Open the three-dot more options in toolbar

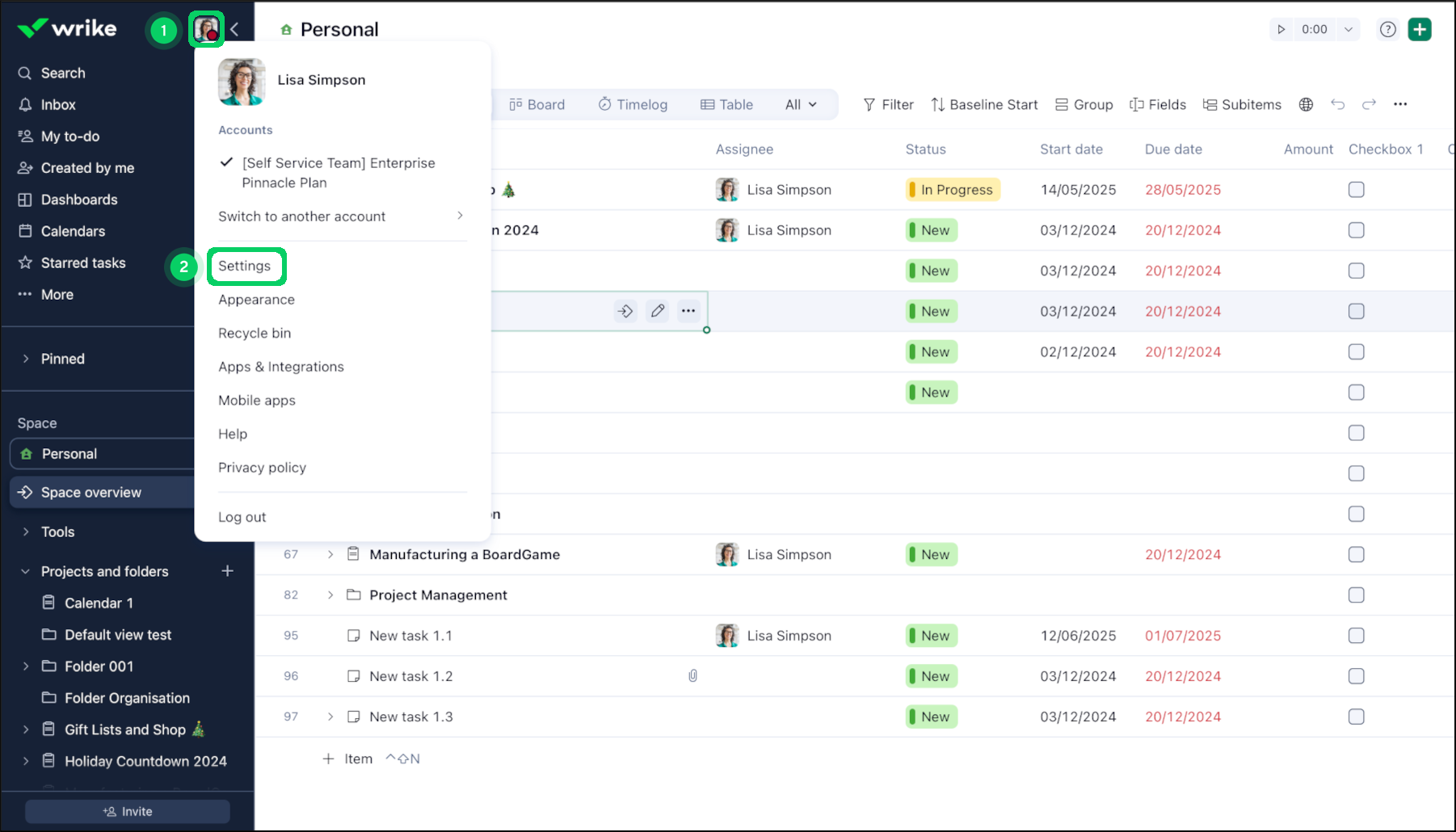pos(1400,104)
